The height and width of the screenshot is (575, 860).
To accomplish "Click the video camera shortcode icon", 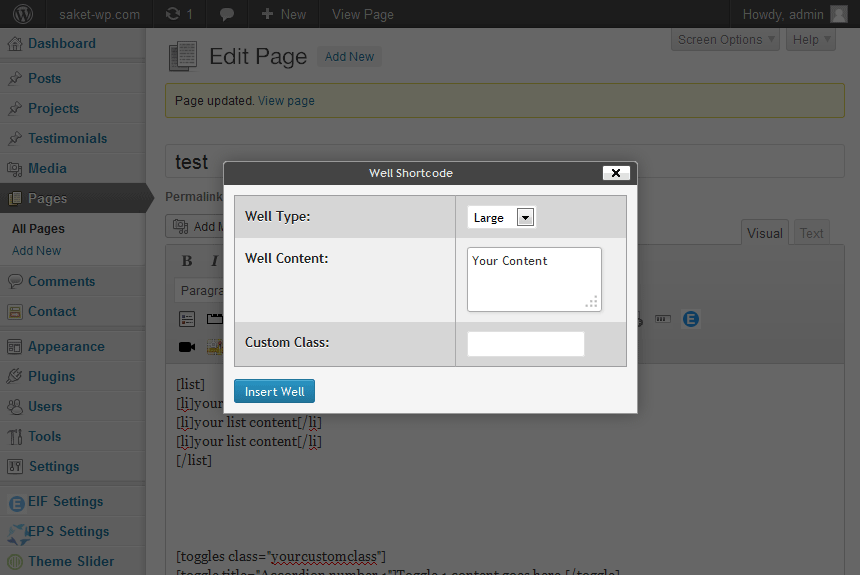I will 187,347.
